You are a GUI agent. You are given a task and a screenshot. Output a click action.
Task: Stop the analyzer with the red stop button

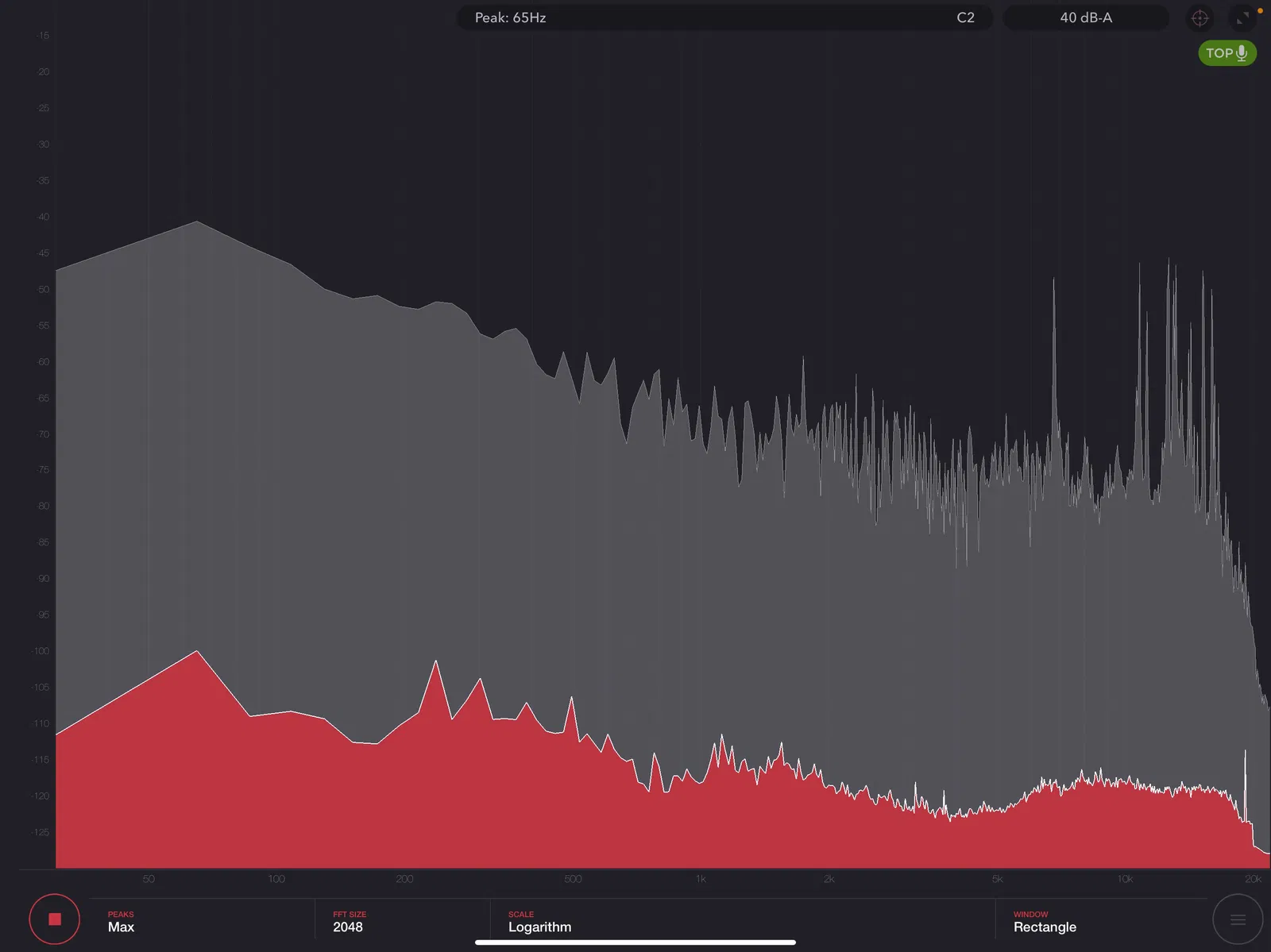point(55,919)
